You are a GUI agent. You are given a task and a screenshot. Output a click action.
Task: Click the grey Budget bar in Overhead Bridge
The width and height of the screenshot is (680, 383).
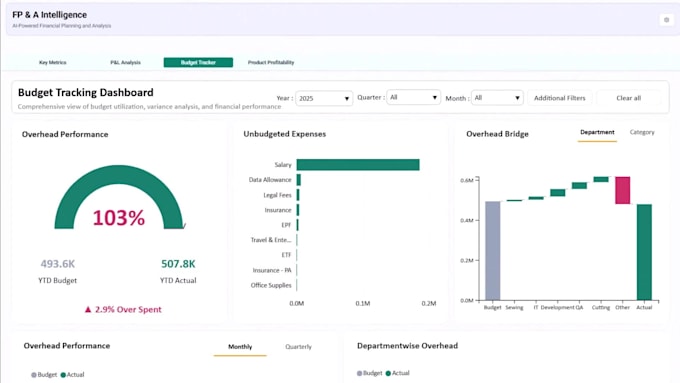pos(492,251)
